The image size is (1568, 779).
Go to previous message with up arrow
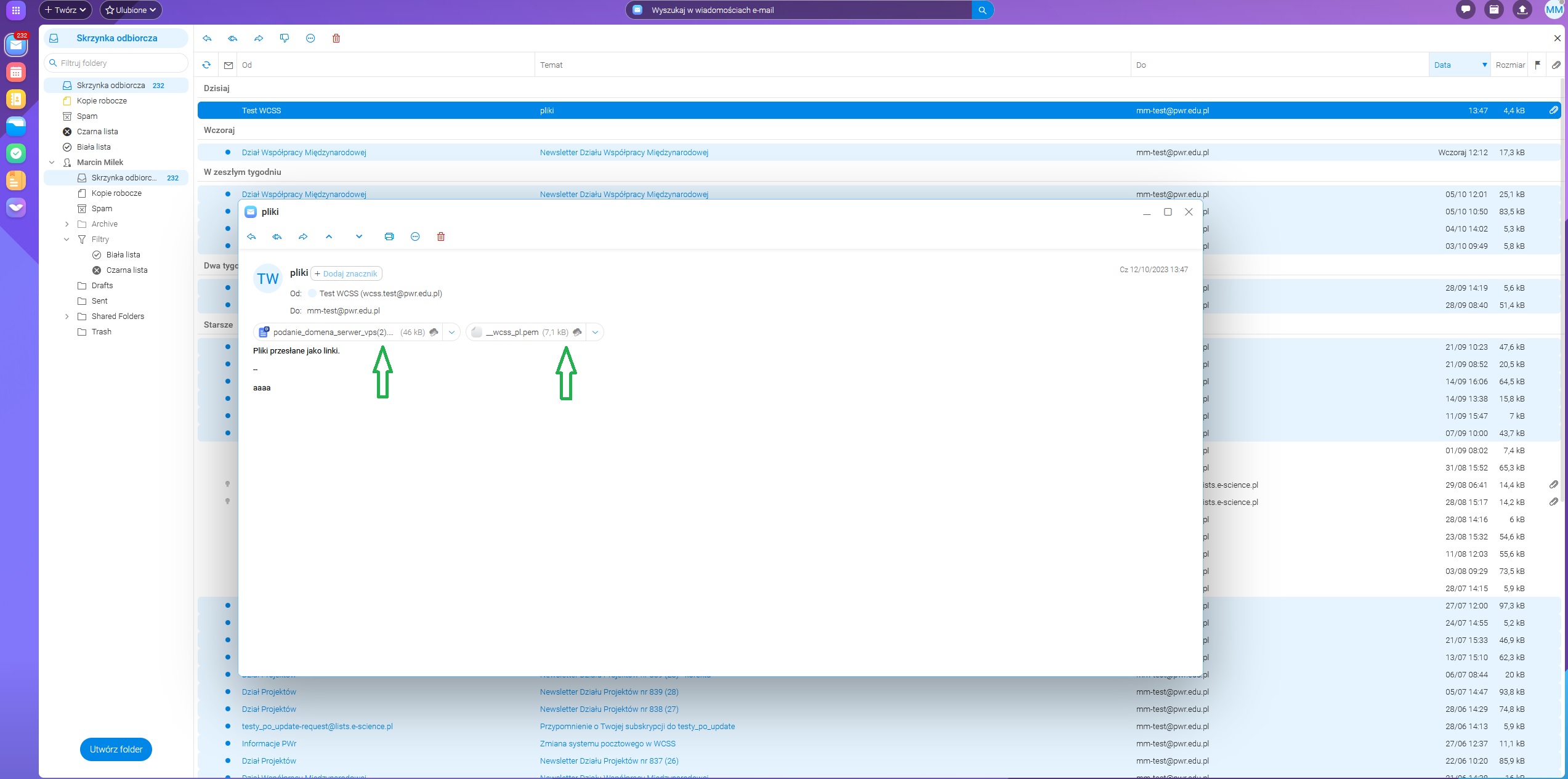tap(329, 236)
